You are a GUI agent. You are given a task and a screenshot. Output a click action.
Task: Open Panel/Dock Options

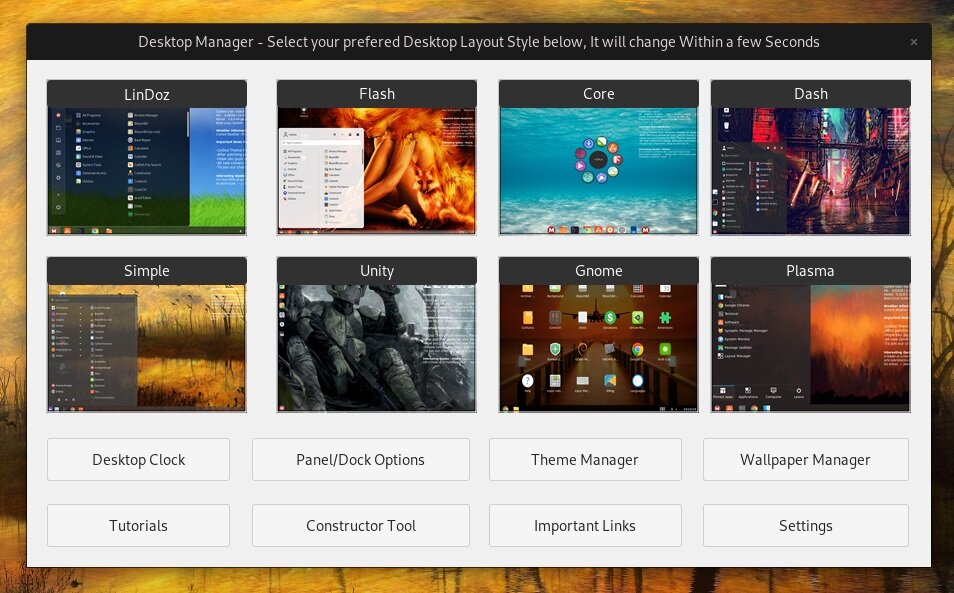click(x=360, y=459)
